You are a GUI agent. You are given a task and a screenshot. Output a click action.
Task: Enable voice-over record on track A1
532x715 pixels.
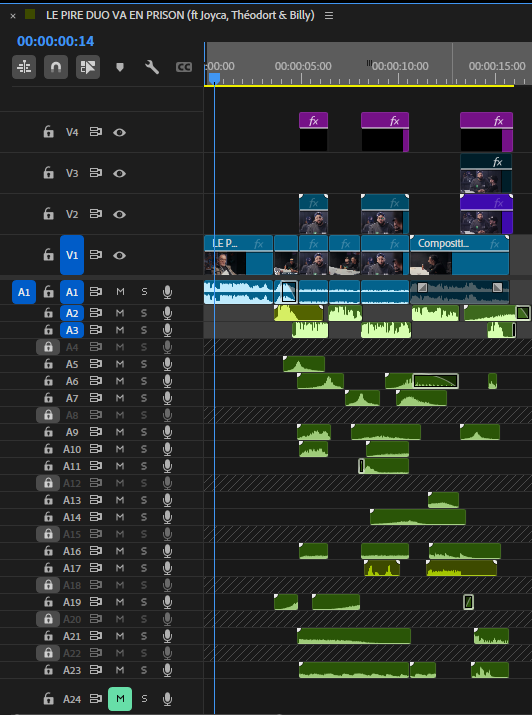167,292
